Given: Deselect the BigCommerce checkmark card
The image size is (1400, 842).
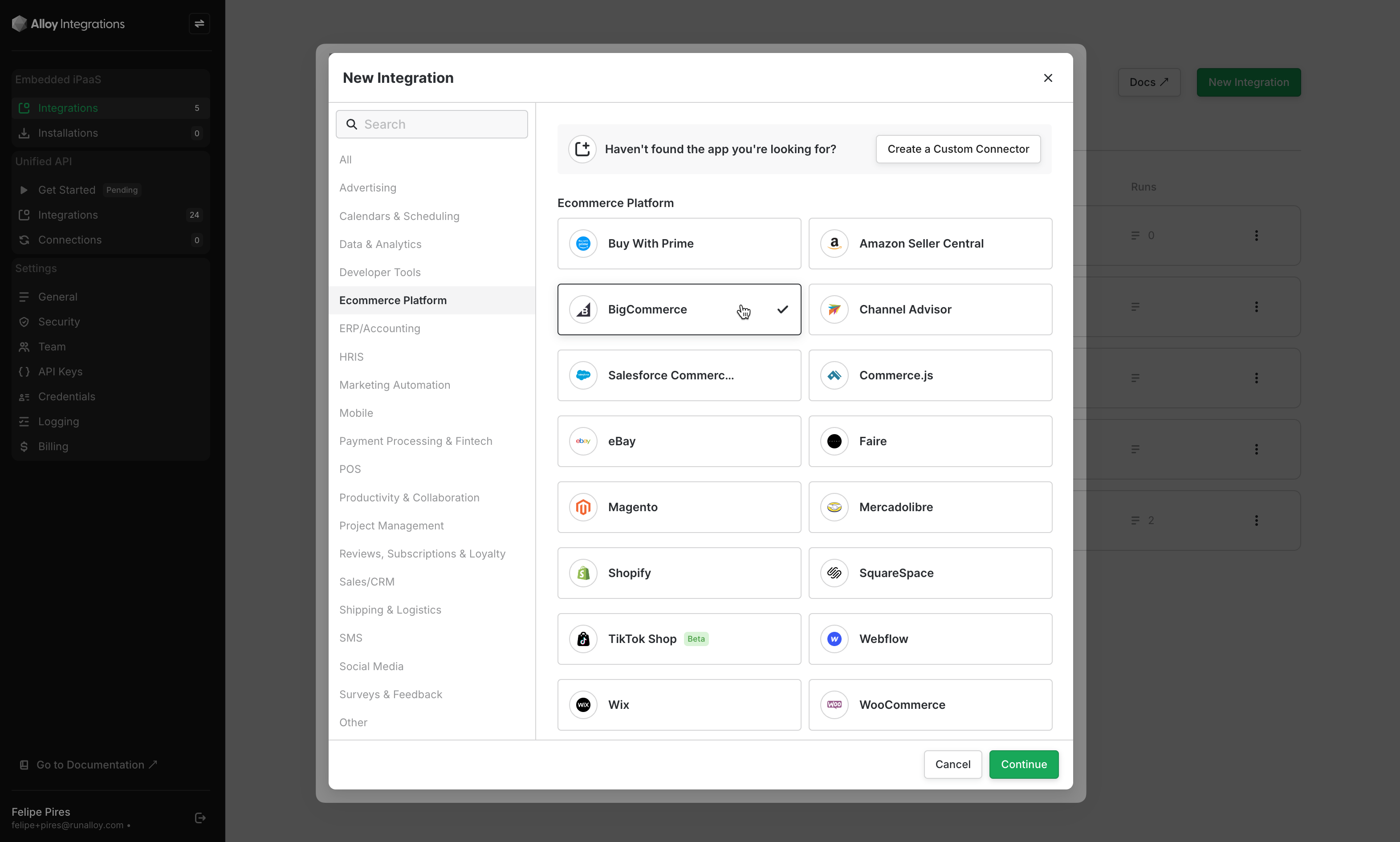Looking at the screenshot, I should coord(679,310).
